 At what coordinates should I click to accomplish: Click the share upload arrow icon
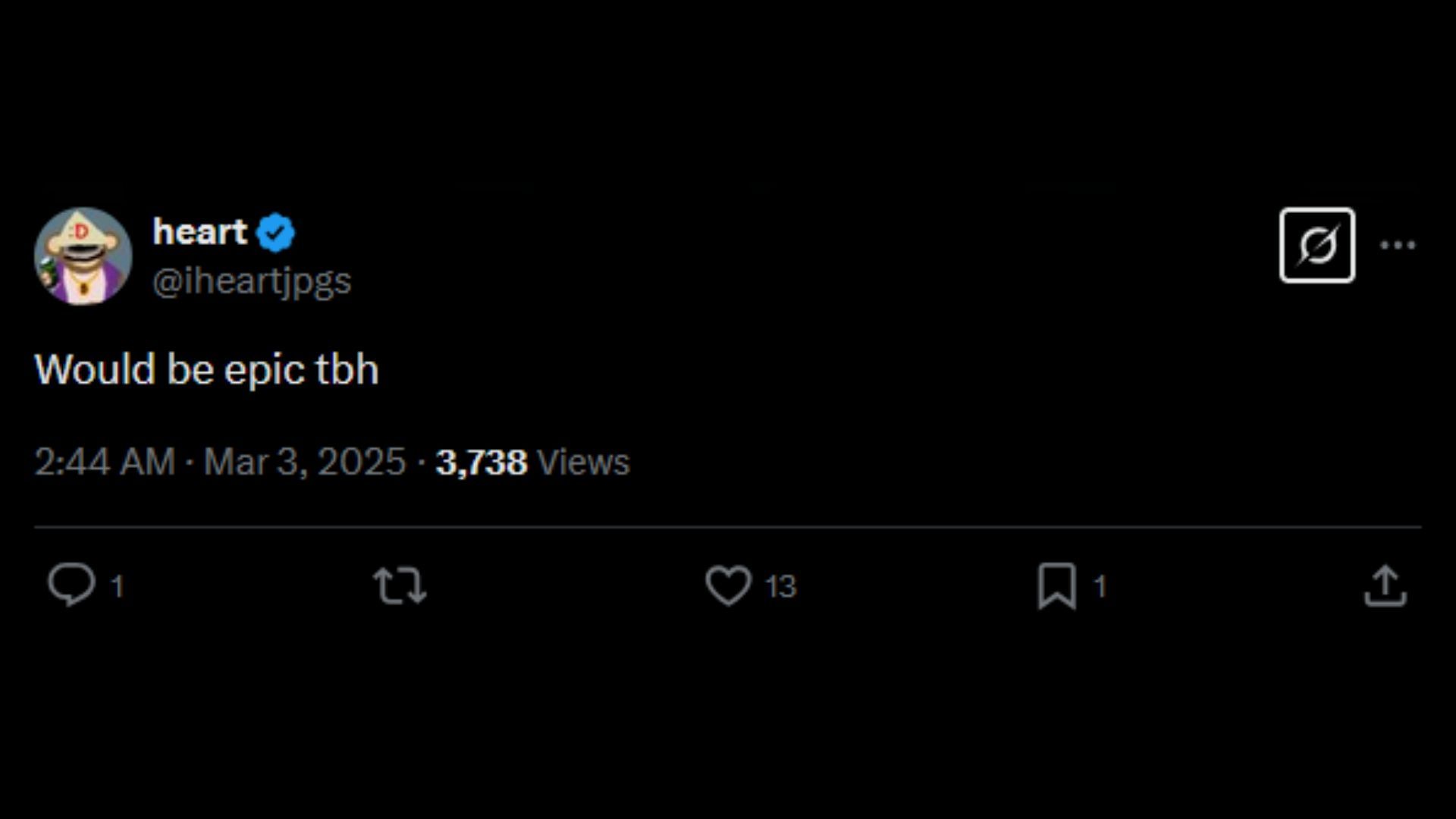pyautogui.click(x=1385, y=585)
